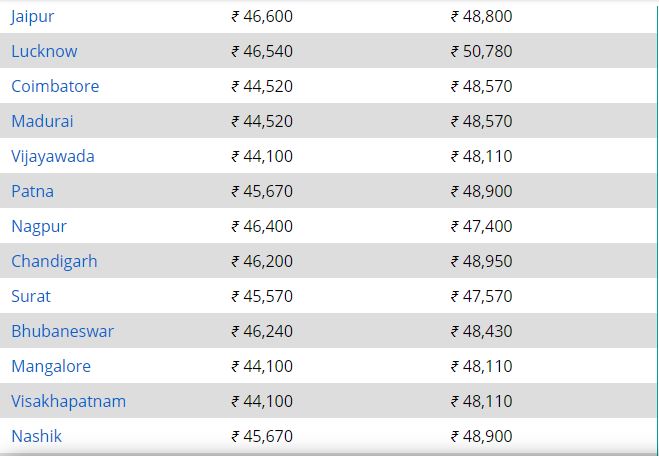
Task: Select the Madurai city link
Action: coord(42,121)
